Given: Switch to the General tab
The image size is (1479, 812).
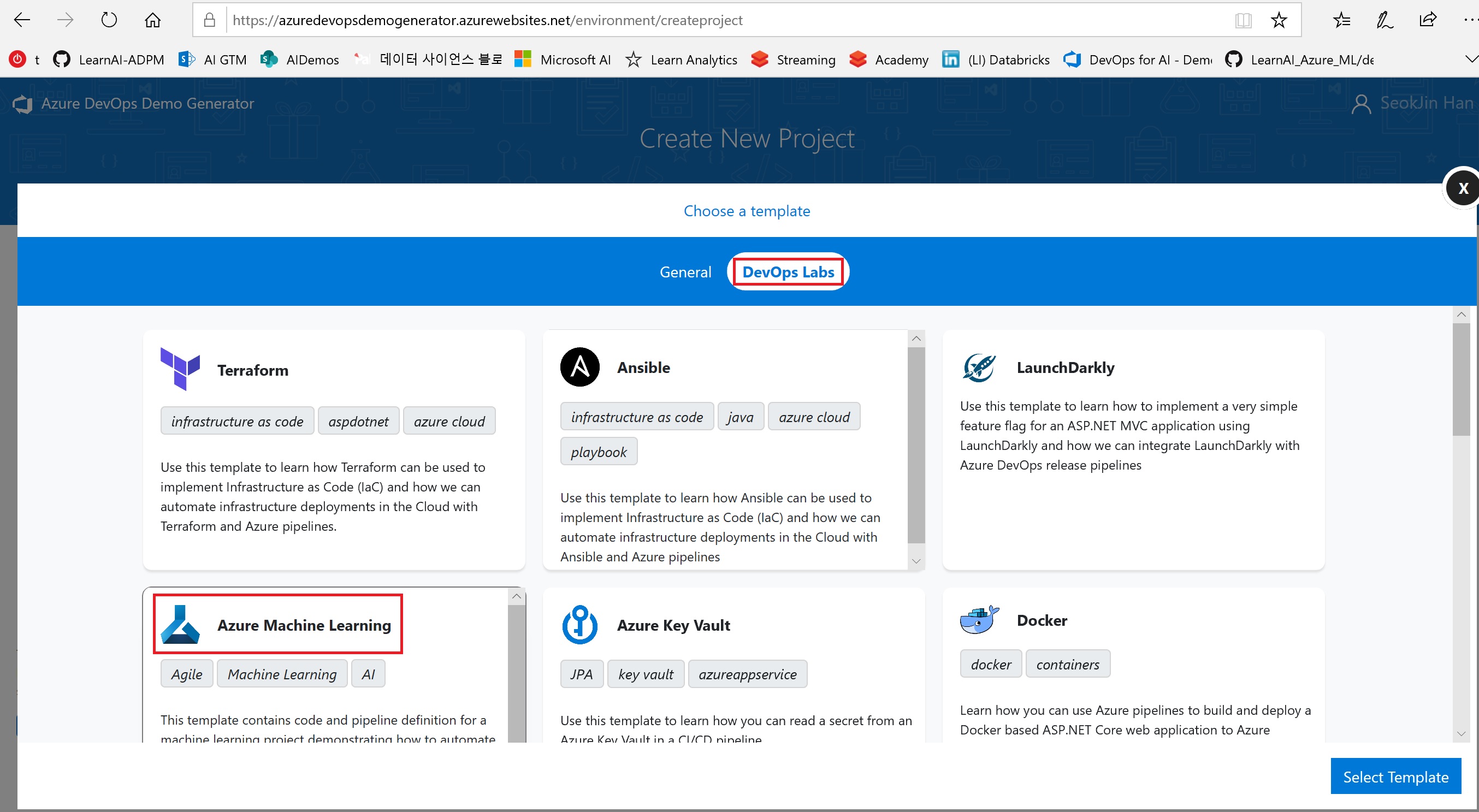Looking at the screenshot, I should (x=685, y=272).
